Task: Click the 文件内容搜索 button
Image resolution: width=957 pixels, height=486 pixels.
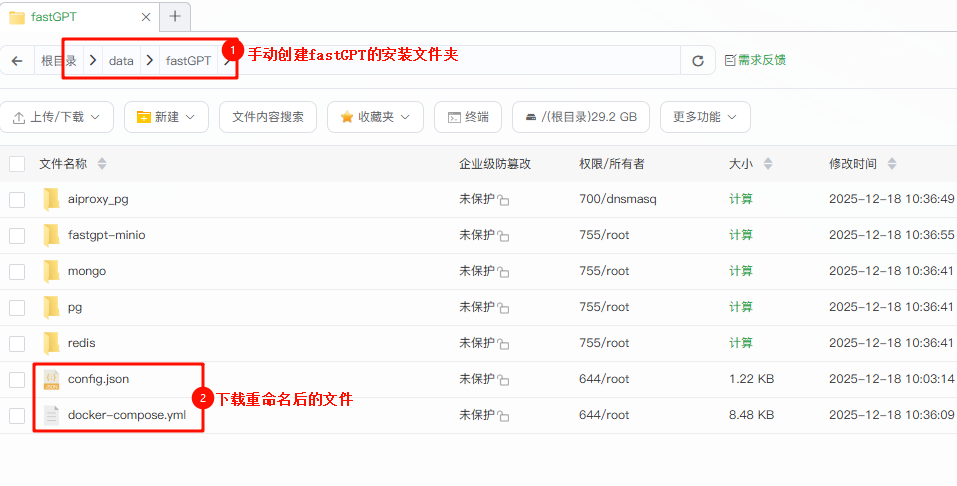Action: coord(267,117)
